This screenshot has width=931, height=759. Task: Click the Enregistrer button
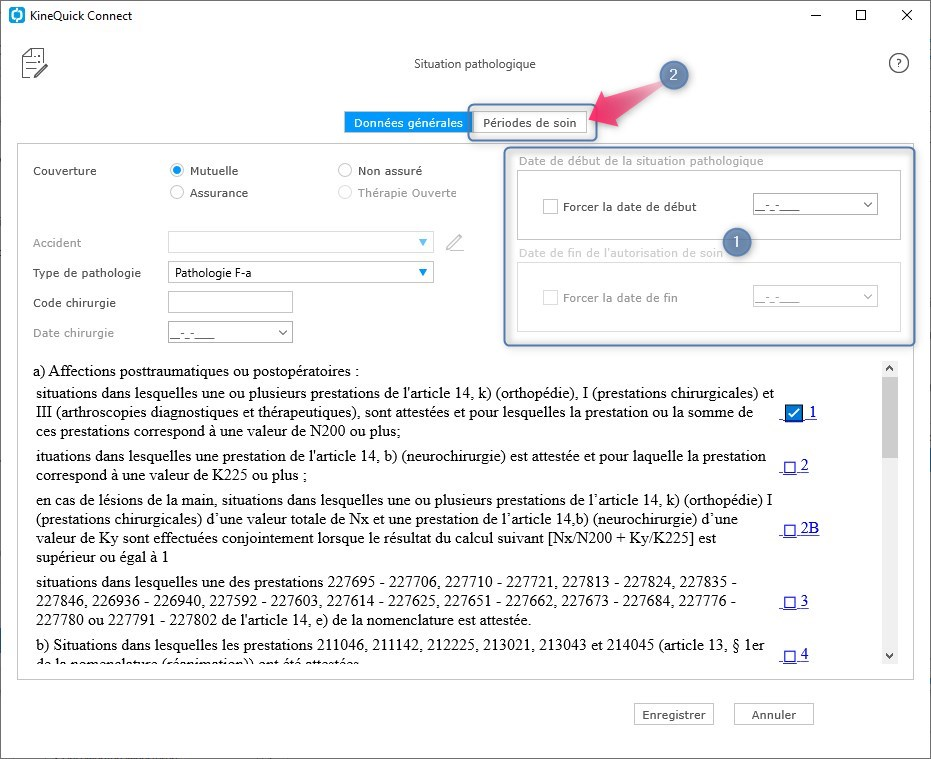[x=674, y=714]
